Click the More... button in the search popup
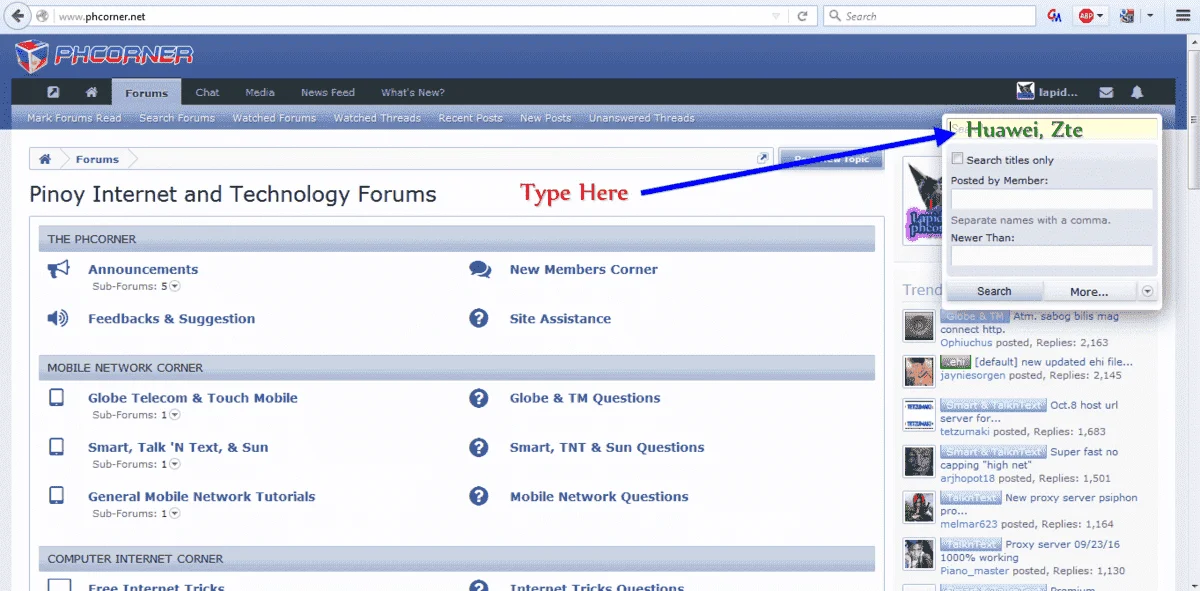The height and width of the screenshot is (591, 1200). (1089, 291)
